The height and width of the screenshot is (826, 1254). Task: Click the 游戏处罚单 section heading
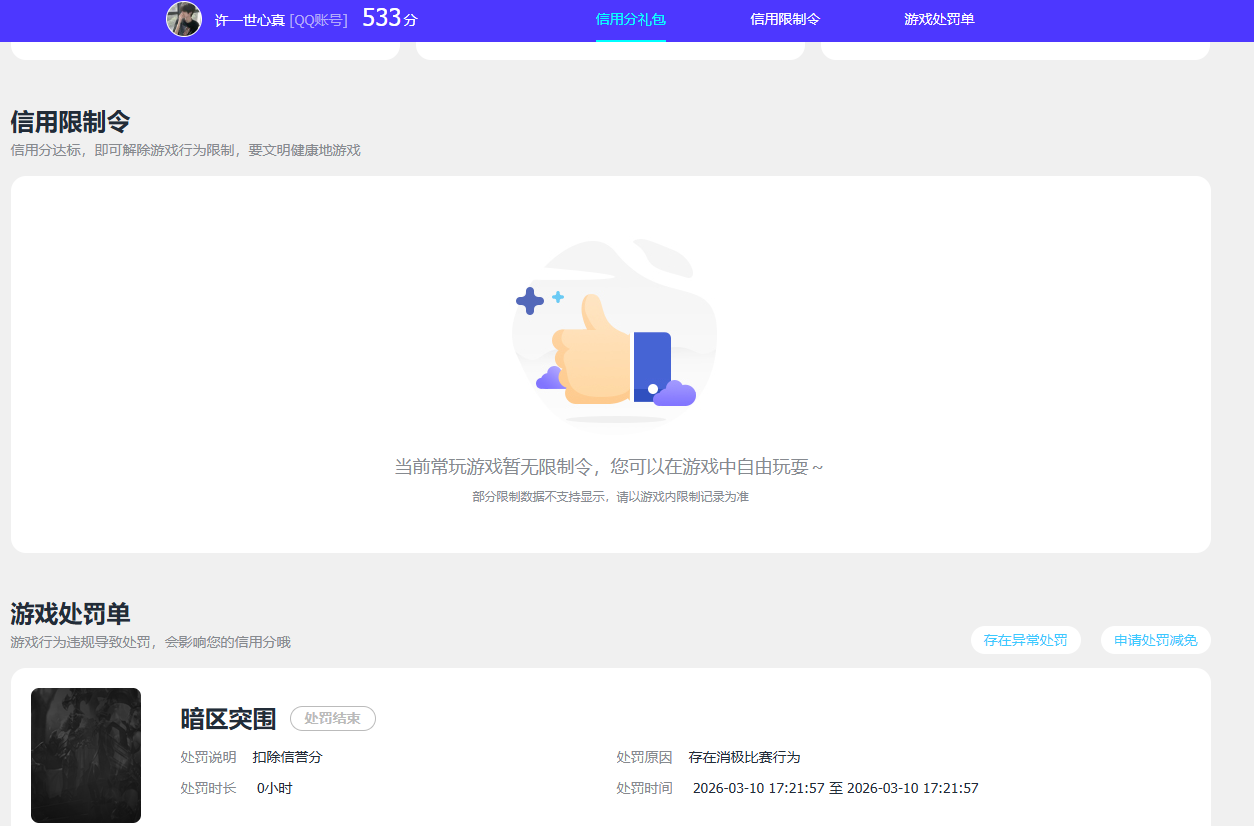pos(70,614)
